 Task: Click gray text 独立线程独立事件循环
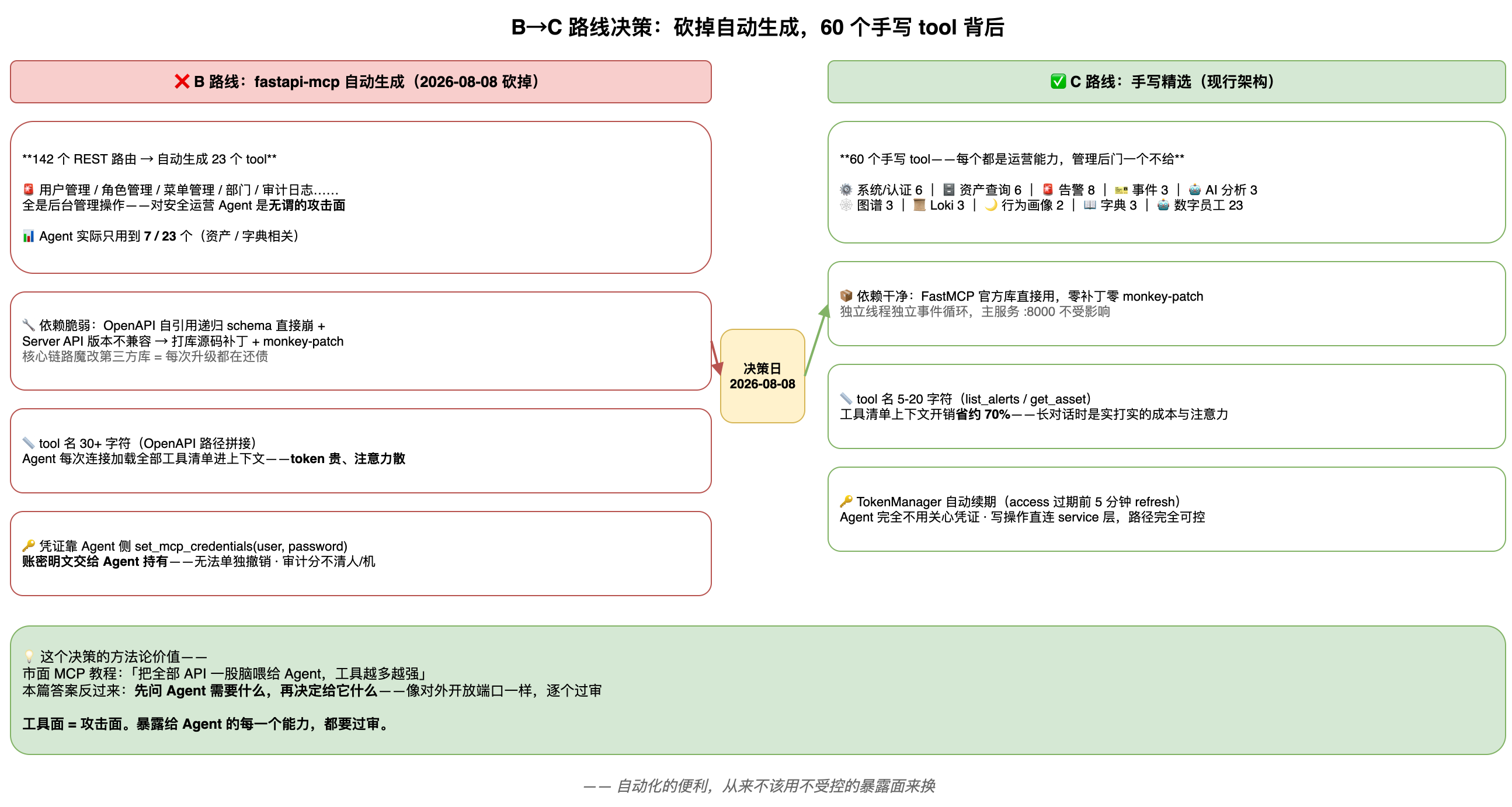point(974,312)
